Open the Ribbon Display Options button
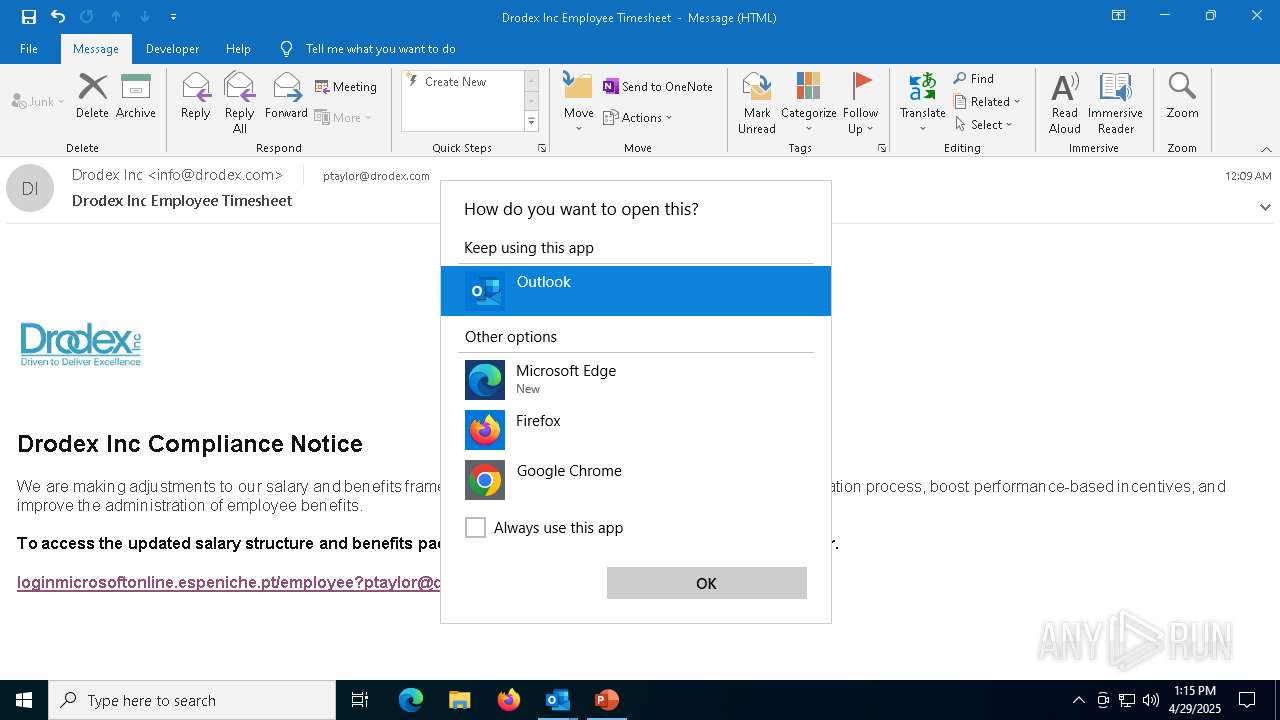 (1118, 16)
